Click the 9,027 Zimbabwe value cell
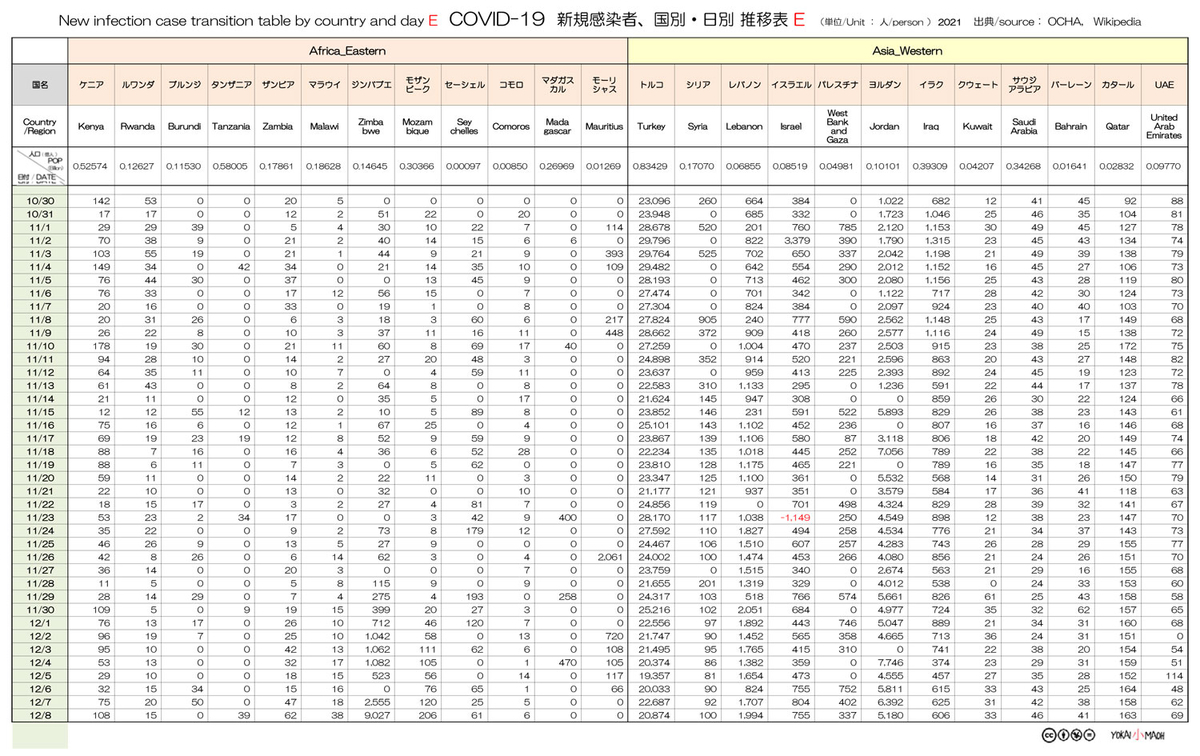This screenshot has height=756, width=1200. click(x=371, y=714)
